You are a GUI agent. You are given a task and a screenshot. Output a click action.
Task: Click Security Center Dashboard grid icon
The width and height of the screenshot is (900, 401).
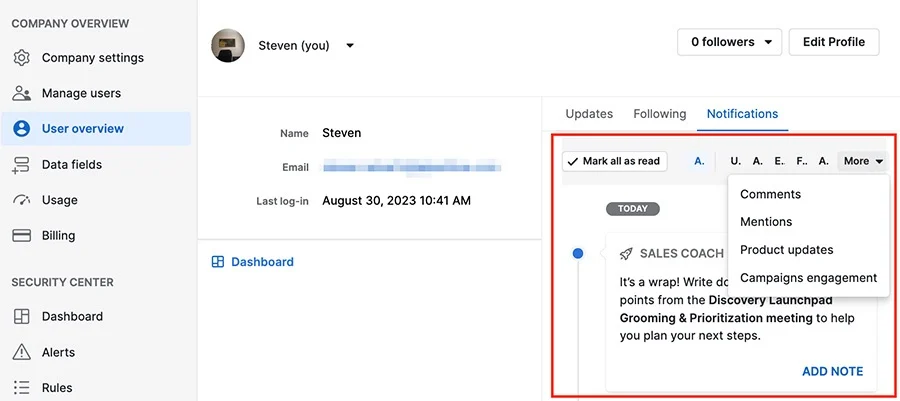(x=21, y=317)
